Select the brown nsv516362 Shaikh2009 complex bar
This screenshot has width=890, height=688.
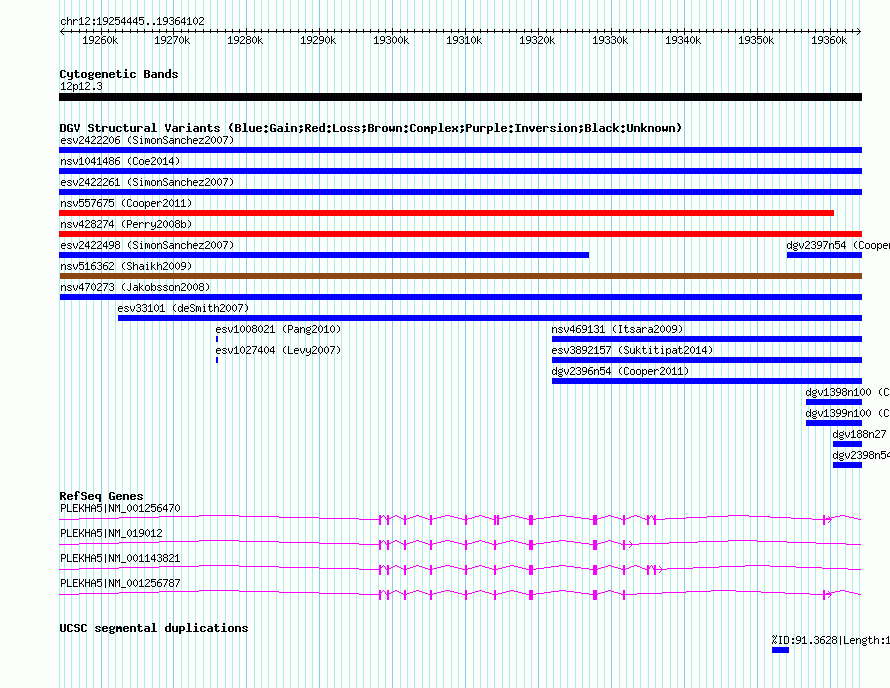click(460, 276)
